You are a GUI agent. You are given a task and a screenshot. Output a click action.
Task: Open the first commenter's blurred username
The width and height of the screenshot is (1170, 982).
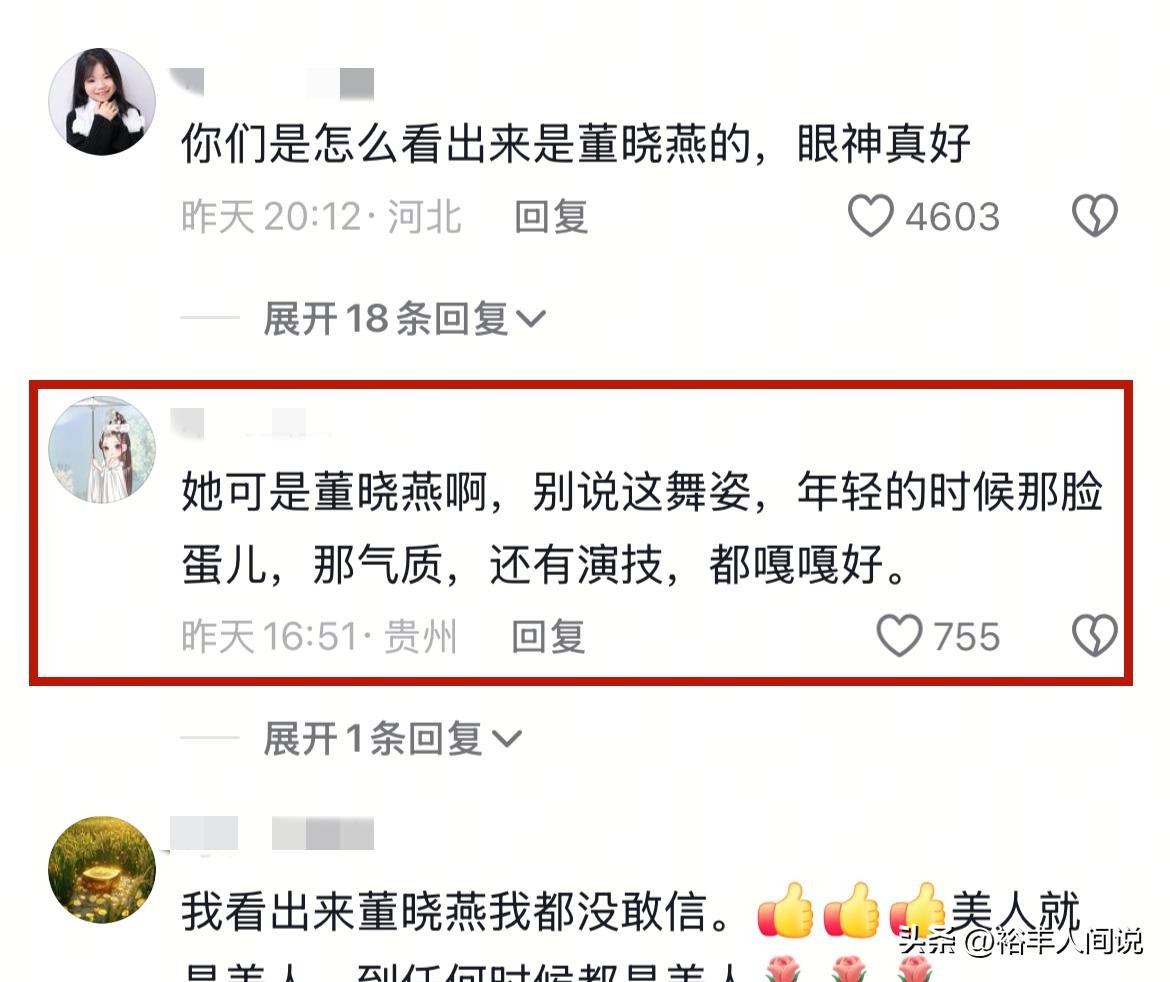click(272, 83)
